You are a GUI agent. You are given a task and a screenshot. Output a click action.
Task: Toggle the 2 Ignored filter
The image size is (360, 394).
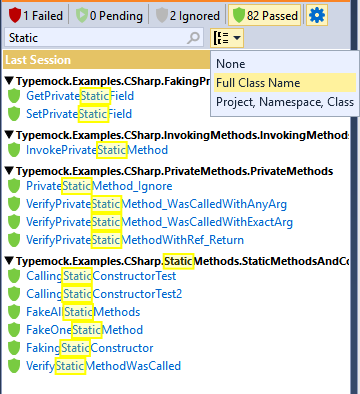pyautogui.click(x=188, y=15)
